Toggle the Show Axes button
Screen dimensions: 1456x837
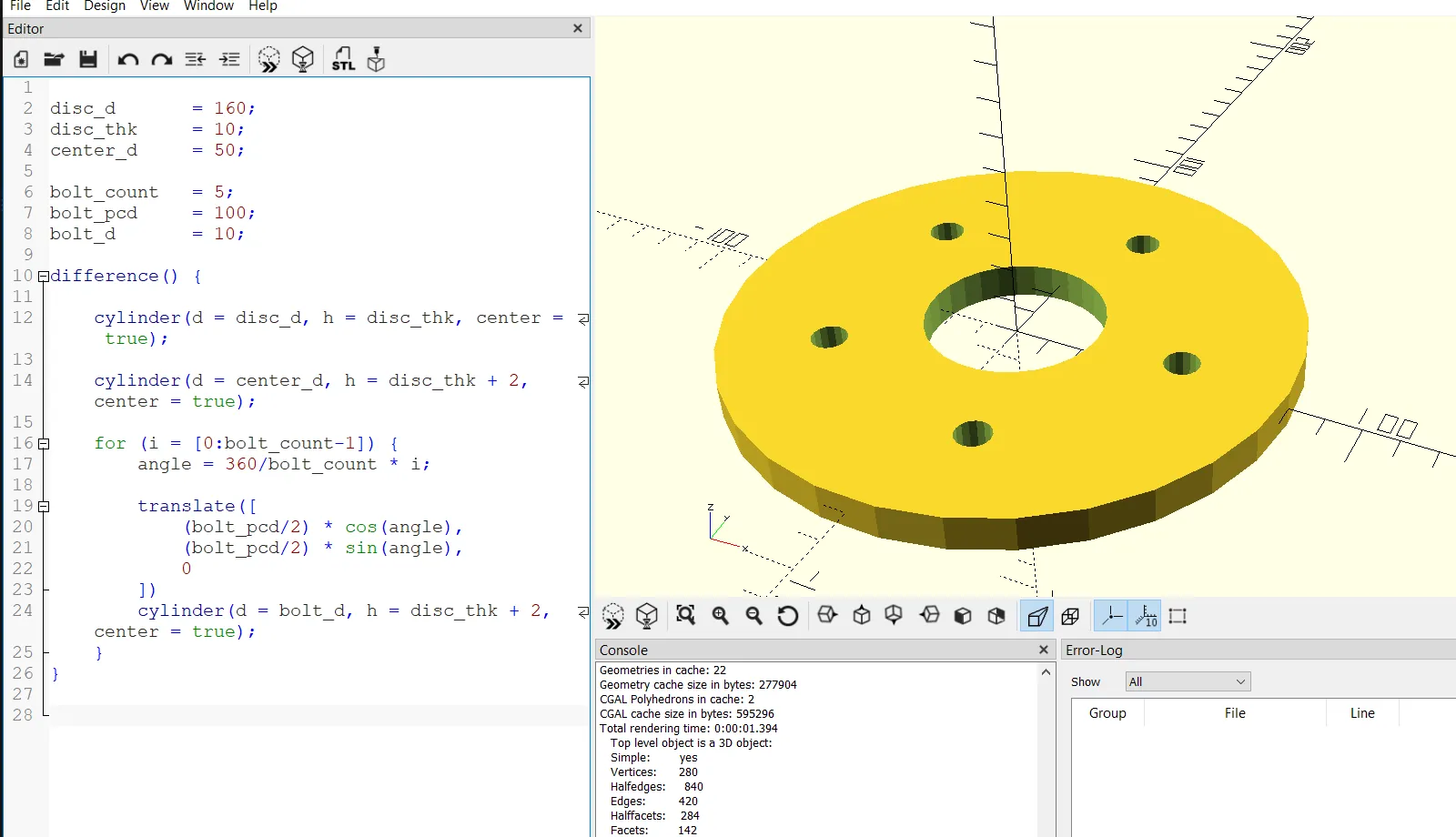1111,616
